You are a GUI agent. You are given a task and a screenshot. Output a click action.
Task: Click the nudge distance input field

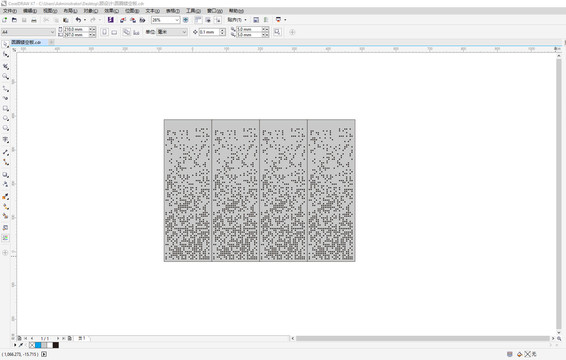[x=209, y=32]
